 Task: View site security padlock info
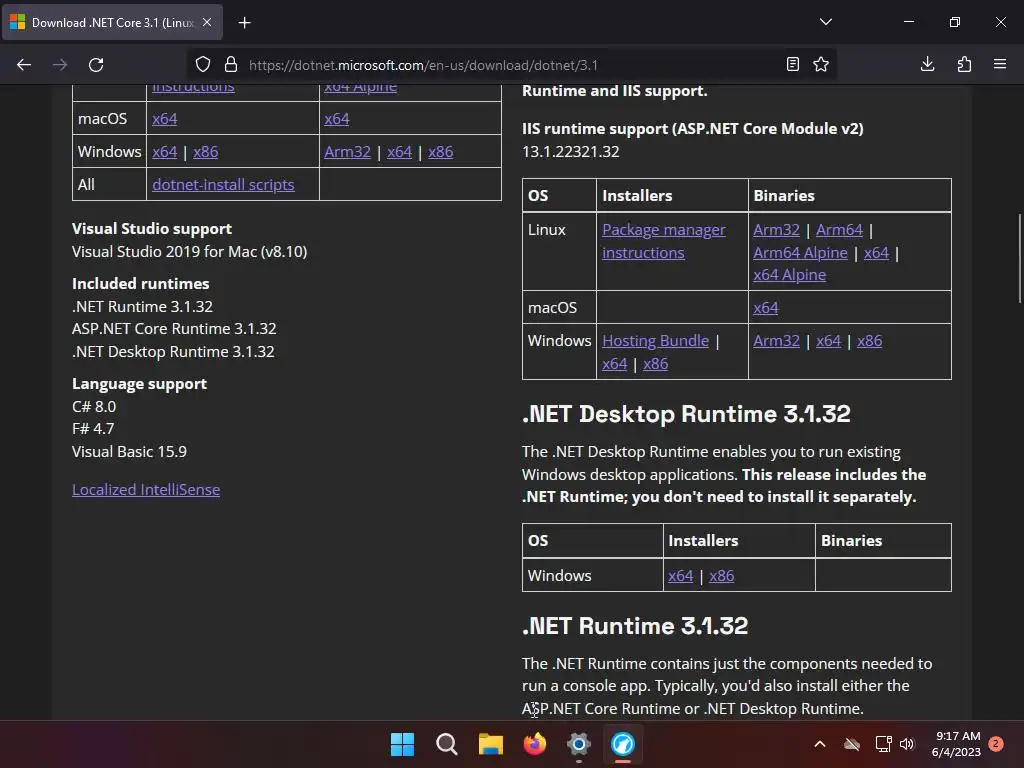(x=231, y=65)
